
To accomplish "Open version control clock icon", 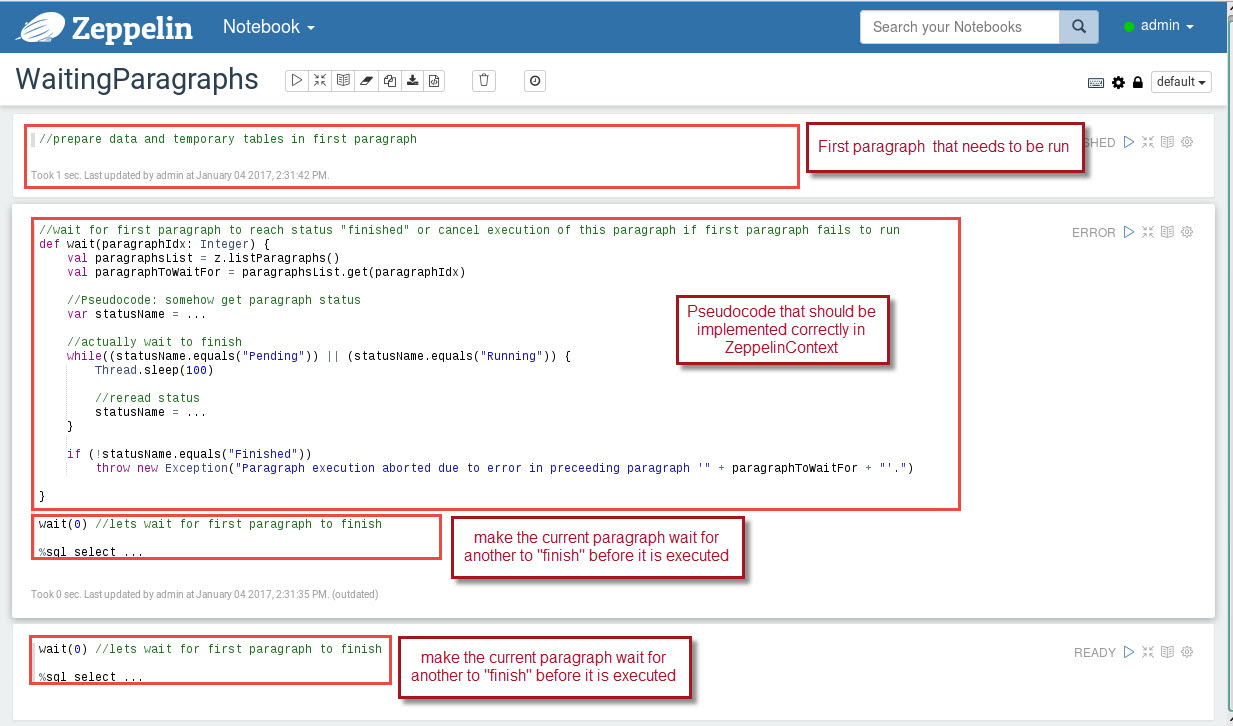I will point(535,81).
